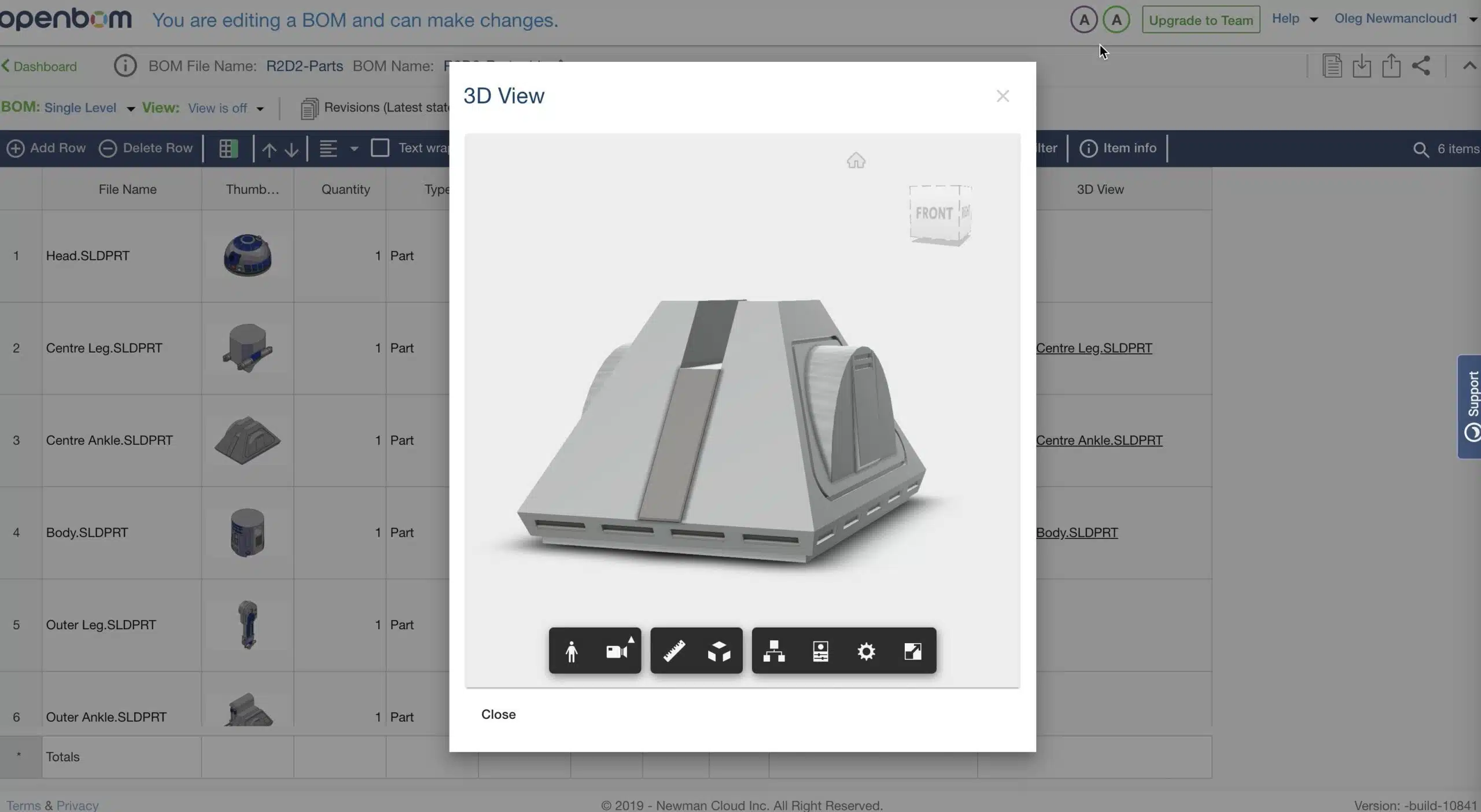Viewport: 1481px width, 812px height.
Task: Activate the measure ruler tool
Action: pyautogui.click(x=674, y=651)
